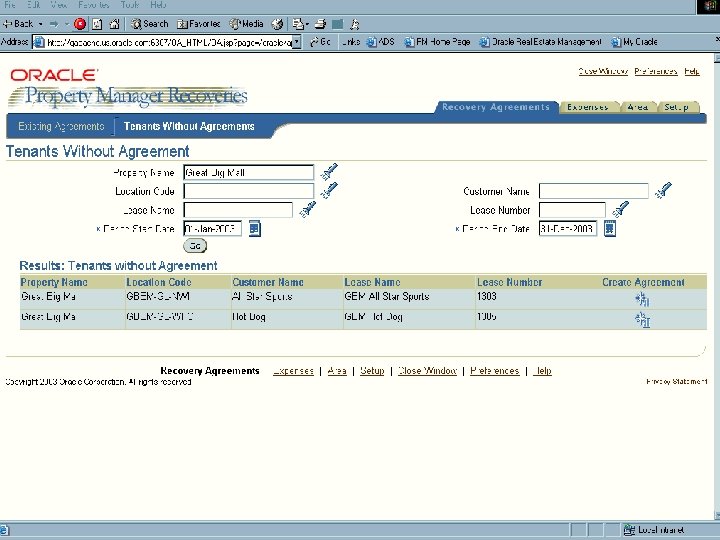Switch to the Area tab
The height and width of the screenshot is (540, 720).
tap(637, 107)
